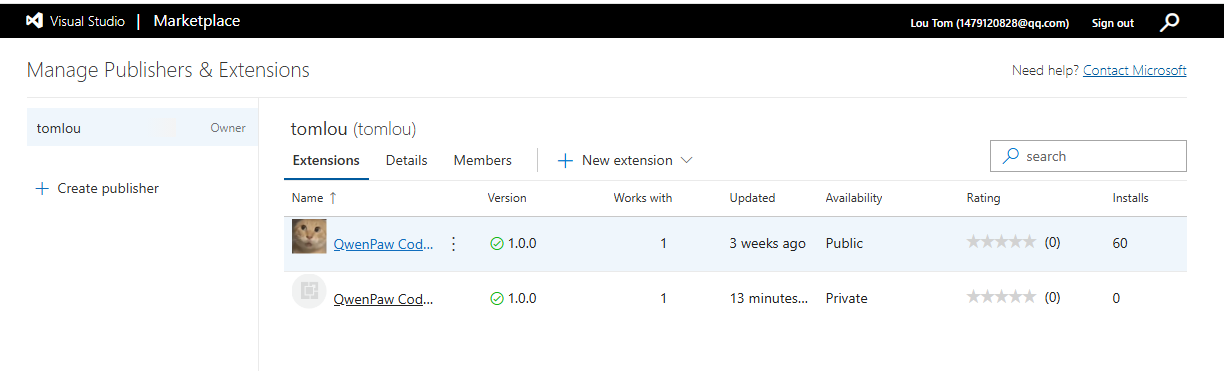The height and width of the screenshot is (371, 1224).
Task: Click the New extension button label
Action: (x=627, y=160)
